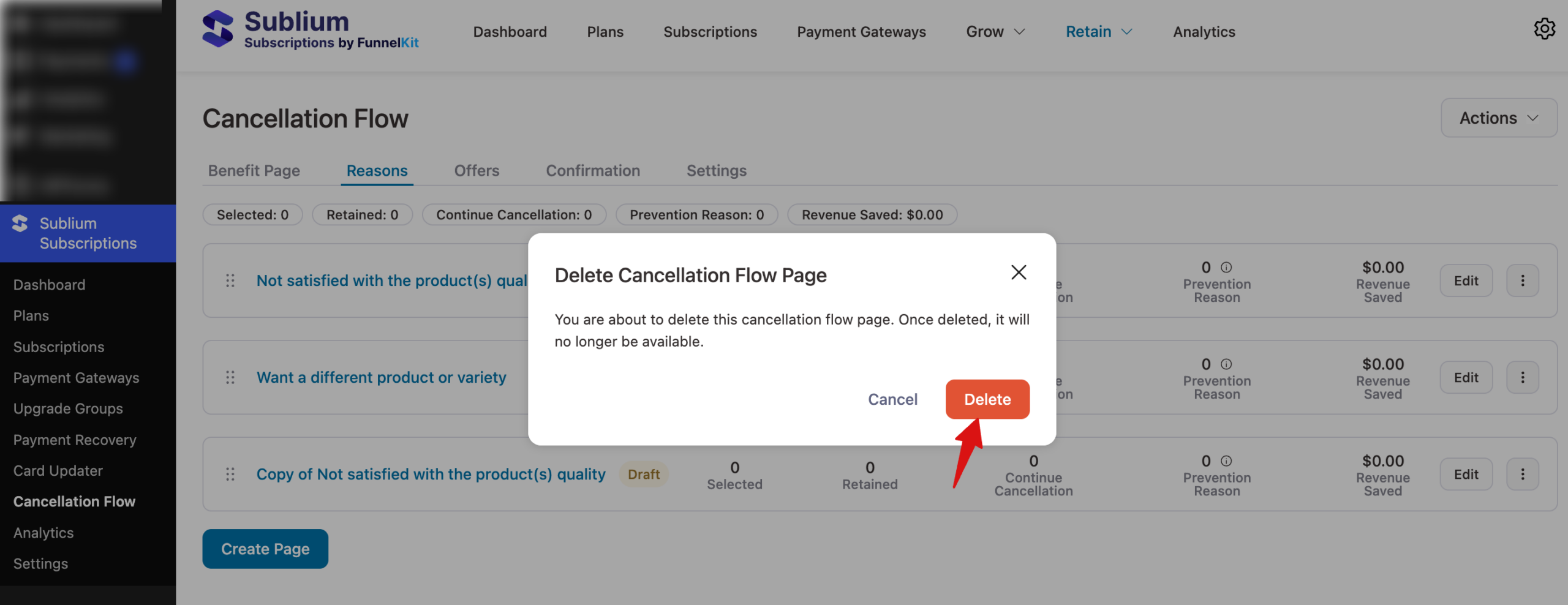Confirm deletion with the Delete button
The height and width of the screenshot is (605, 1568).
pos(987,399)
